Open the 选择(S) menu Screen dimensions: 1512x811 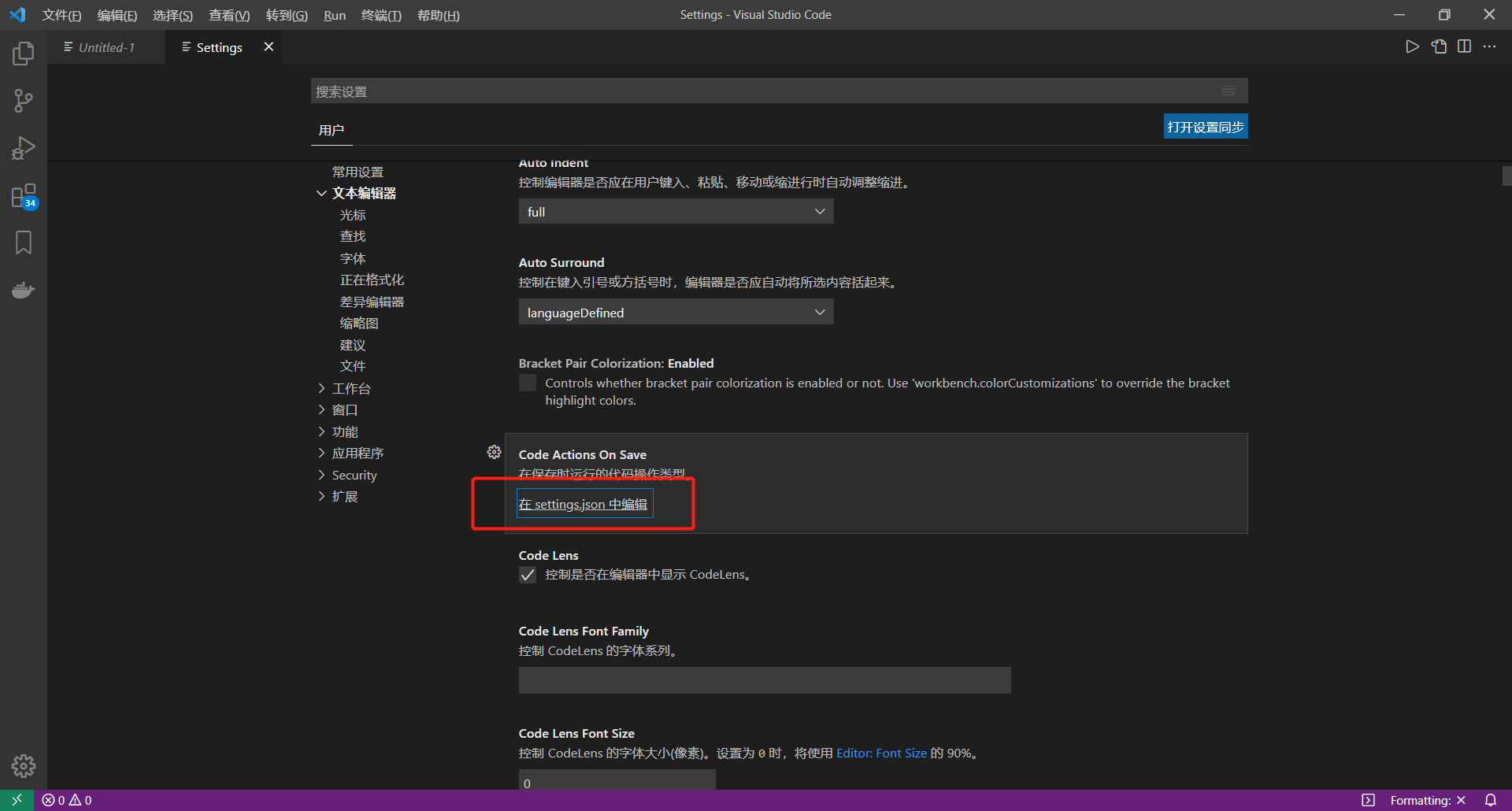(x=172, y=15)
